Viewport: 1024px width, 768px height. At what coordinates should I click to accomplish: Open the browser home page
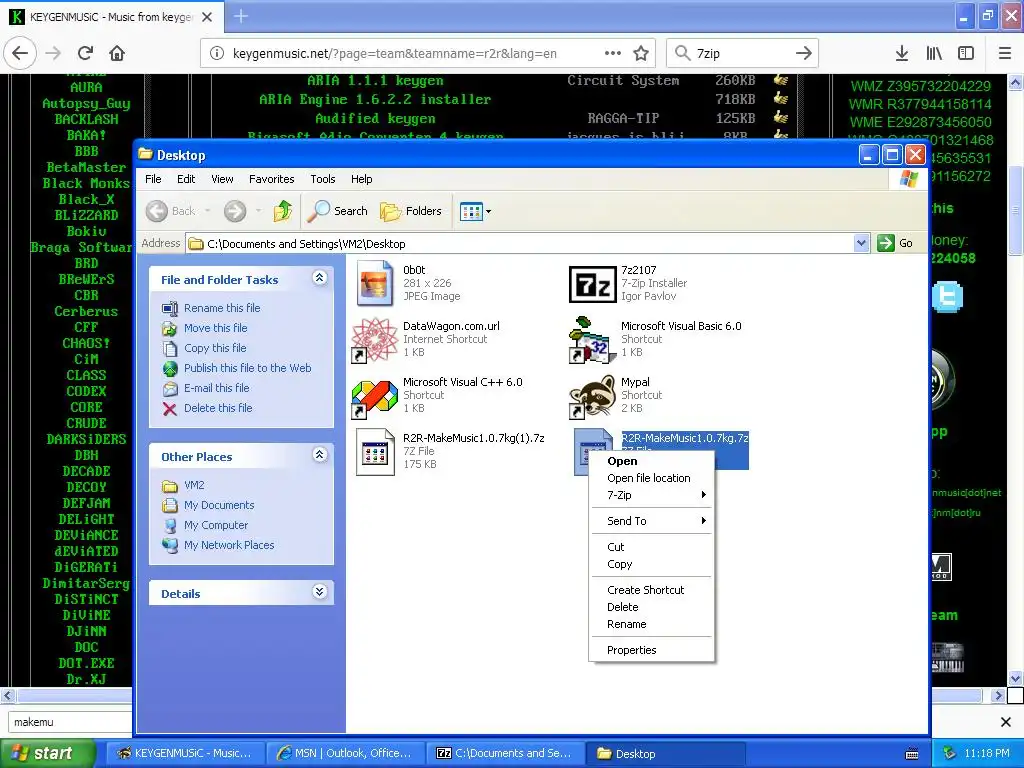117,53
